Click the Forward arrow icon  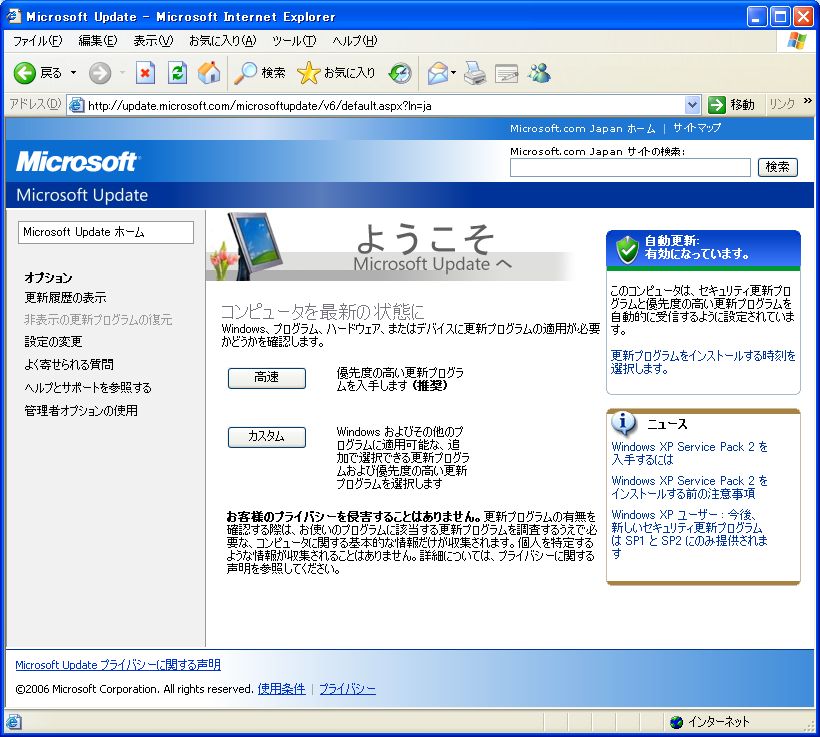99,73
